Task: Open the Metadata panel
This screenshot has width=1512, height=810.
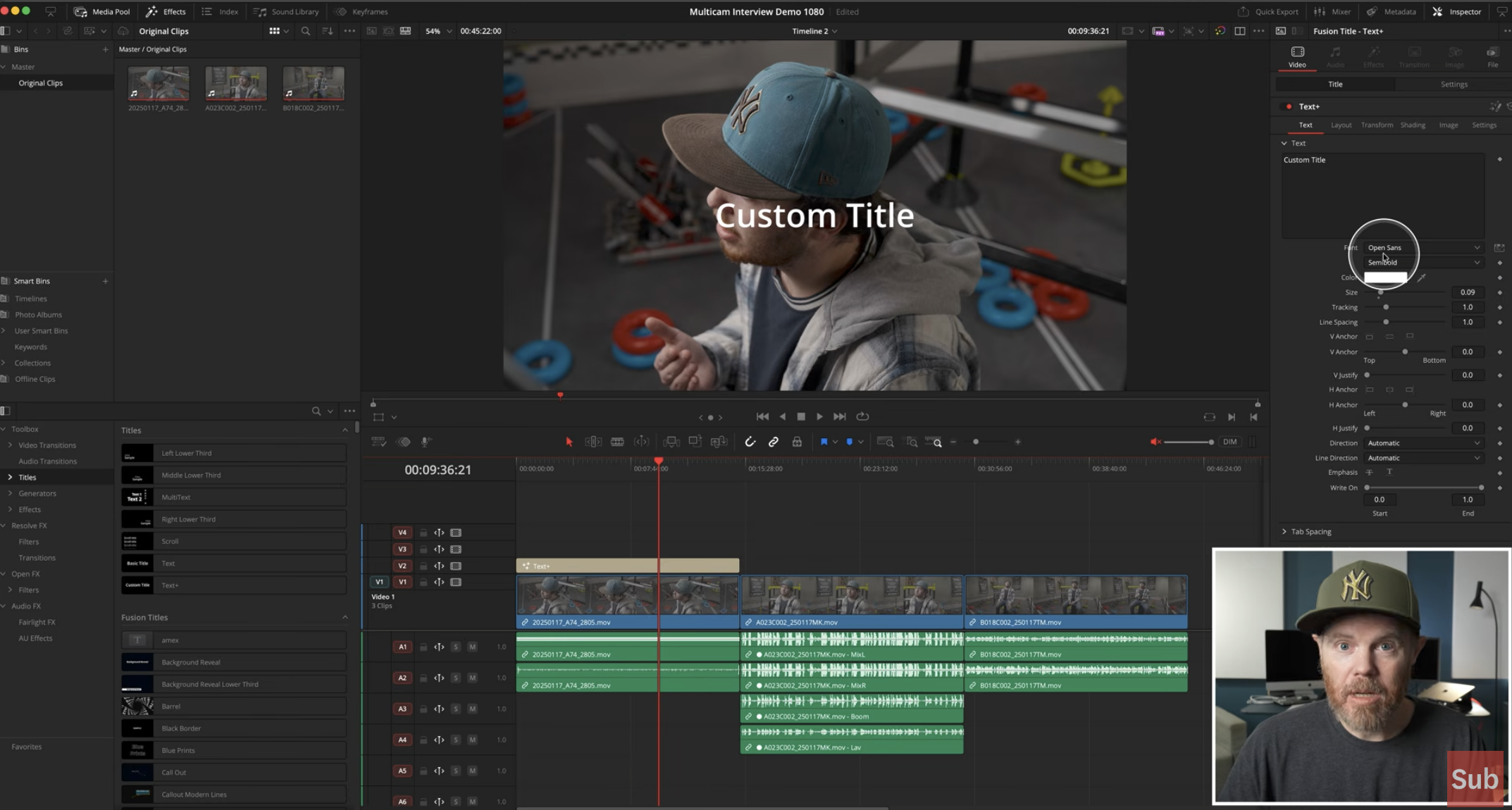Action: coord(1391,11)
